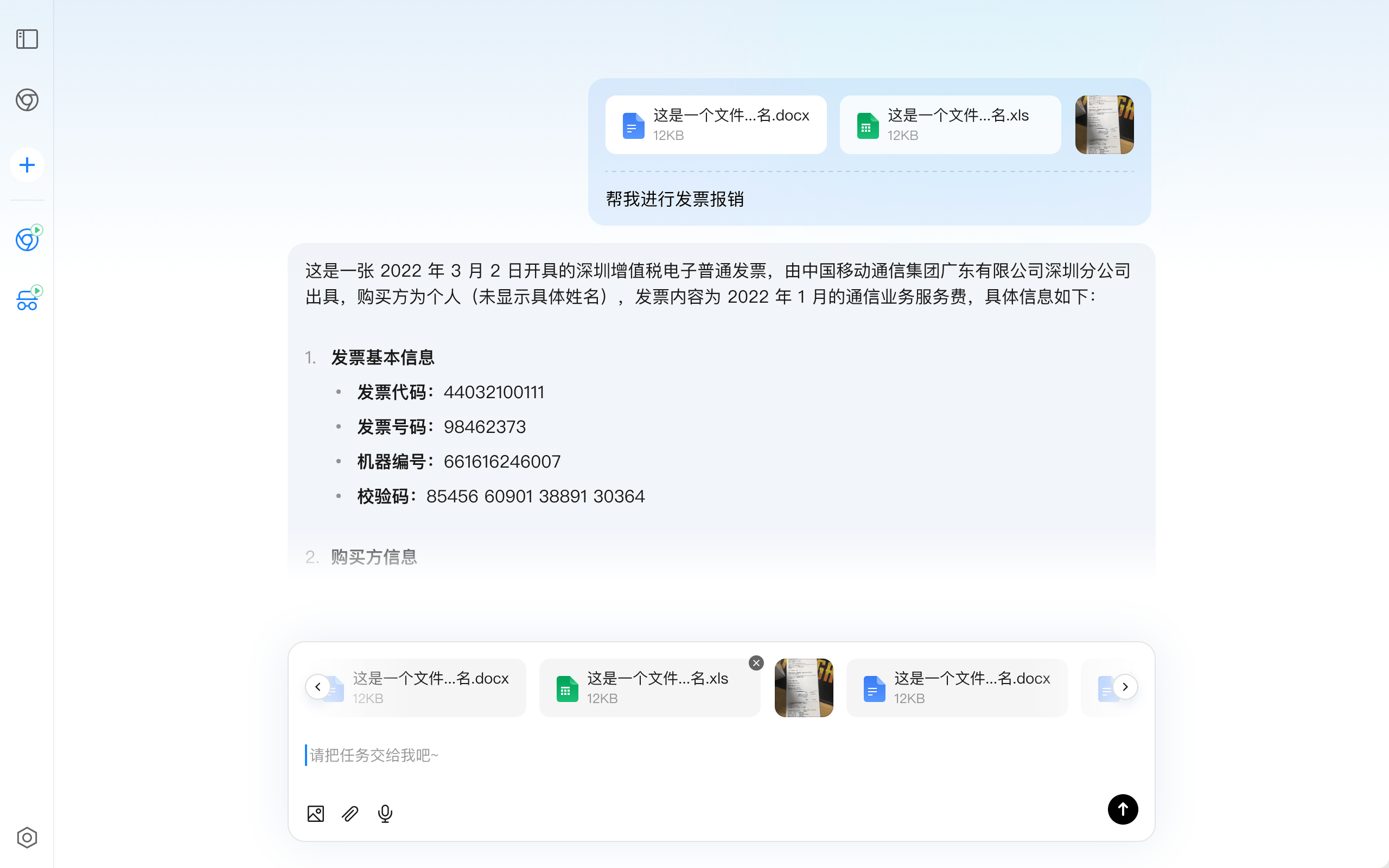Click the paperclip attachment icon

[x=350, y=813]
